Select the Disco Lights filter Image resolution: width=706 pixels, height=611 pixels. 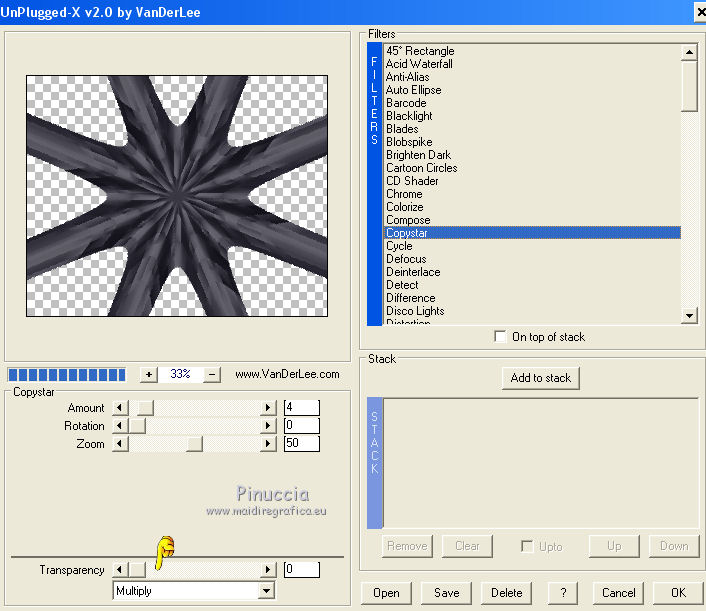point(532,311)
